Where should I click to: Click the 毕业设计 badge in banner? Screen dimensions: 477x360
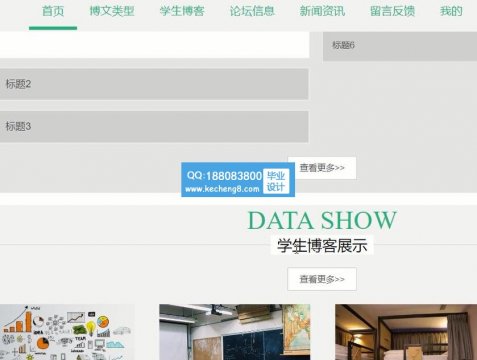[x=276, y=181]
